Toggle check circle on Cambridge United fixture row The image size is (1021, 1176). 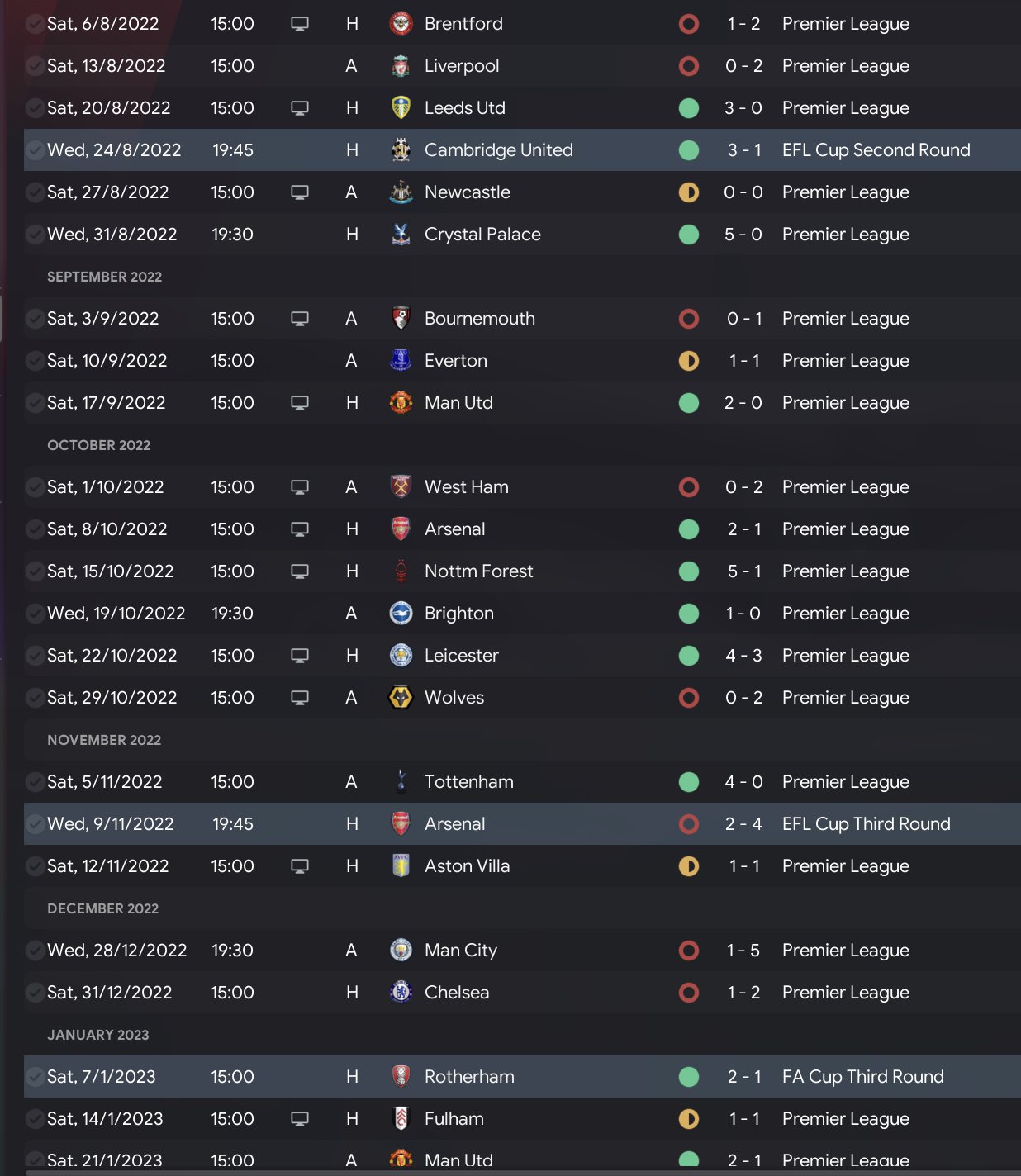click(x=35, y=150)
